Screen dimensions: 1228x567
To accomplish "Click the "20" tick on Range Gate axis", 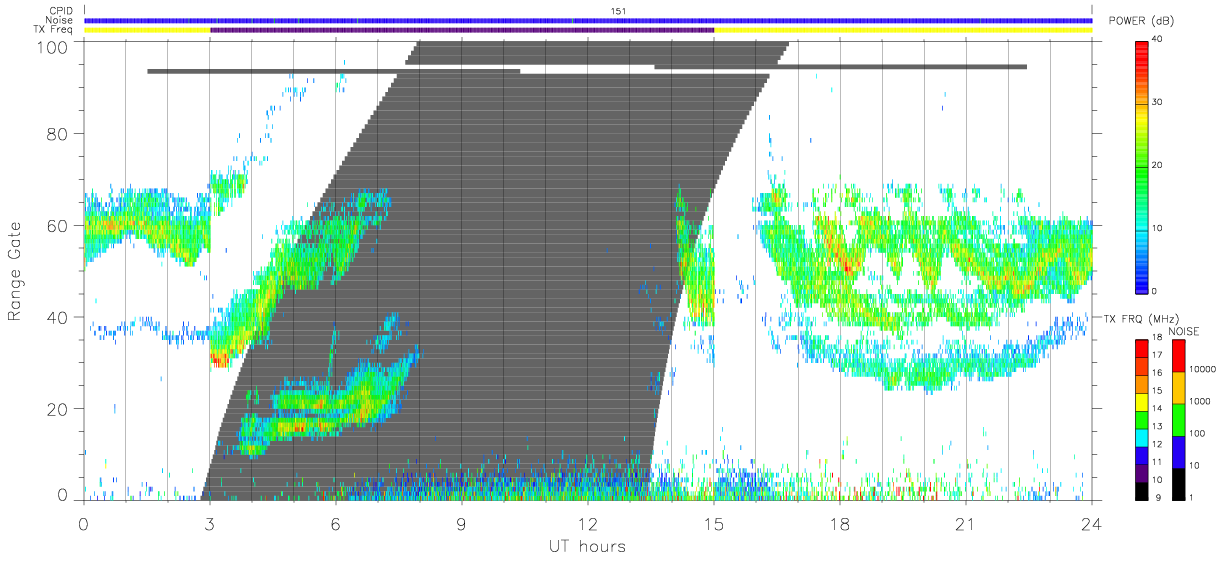I will pos(58,409).
